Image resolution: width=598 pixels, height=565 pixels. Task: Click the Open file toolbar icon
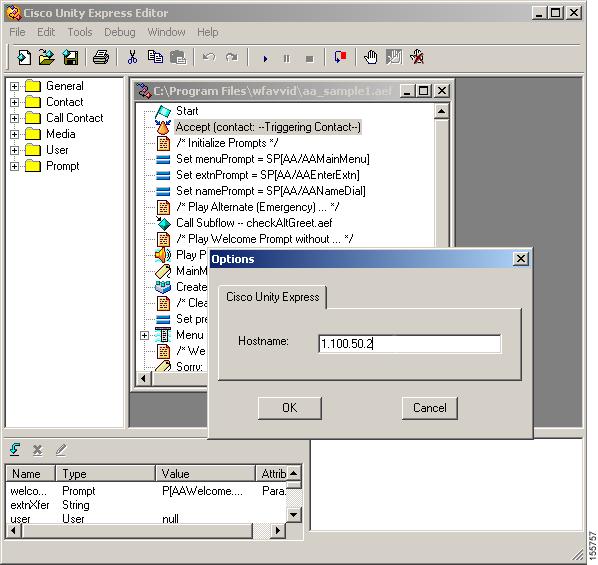(47, 58)
